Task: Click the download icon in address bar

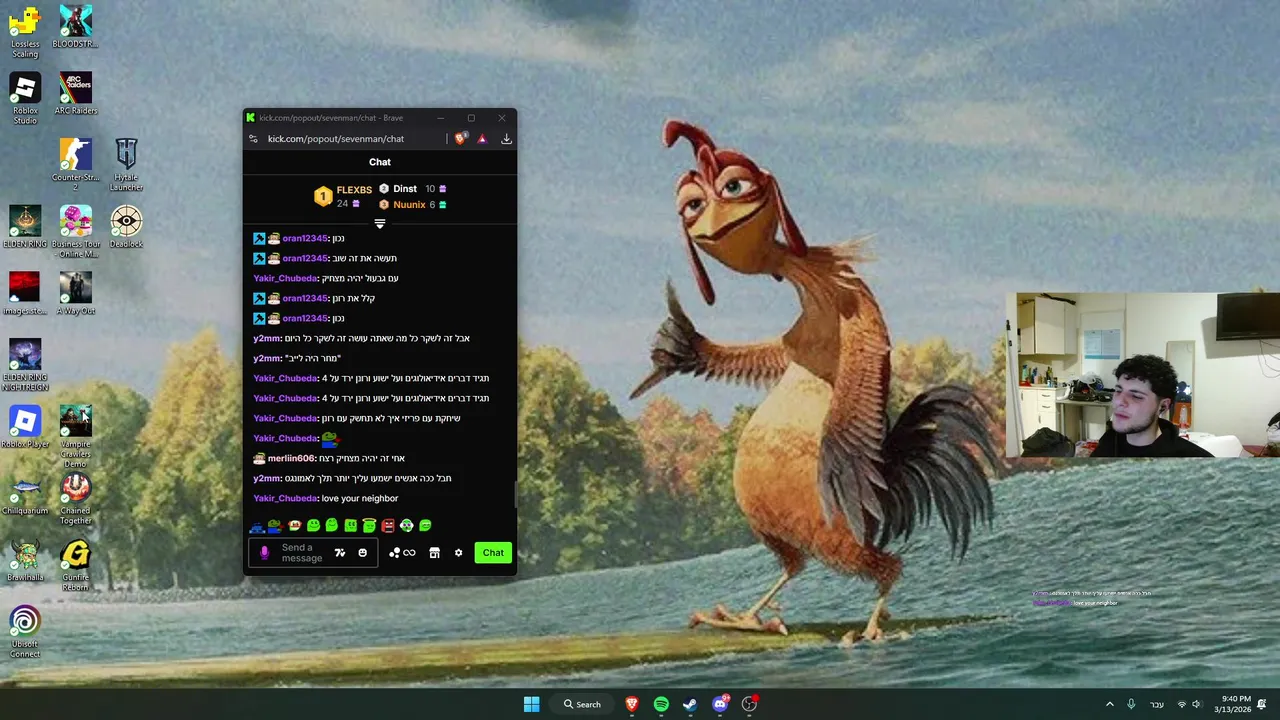Action: coord(506,139)
